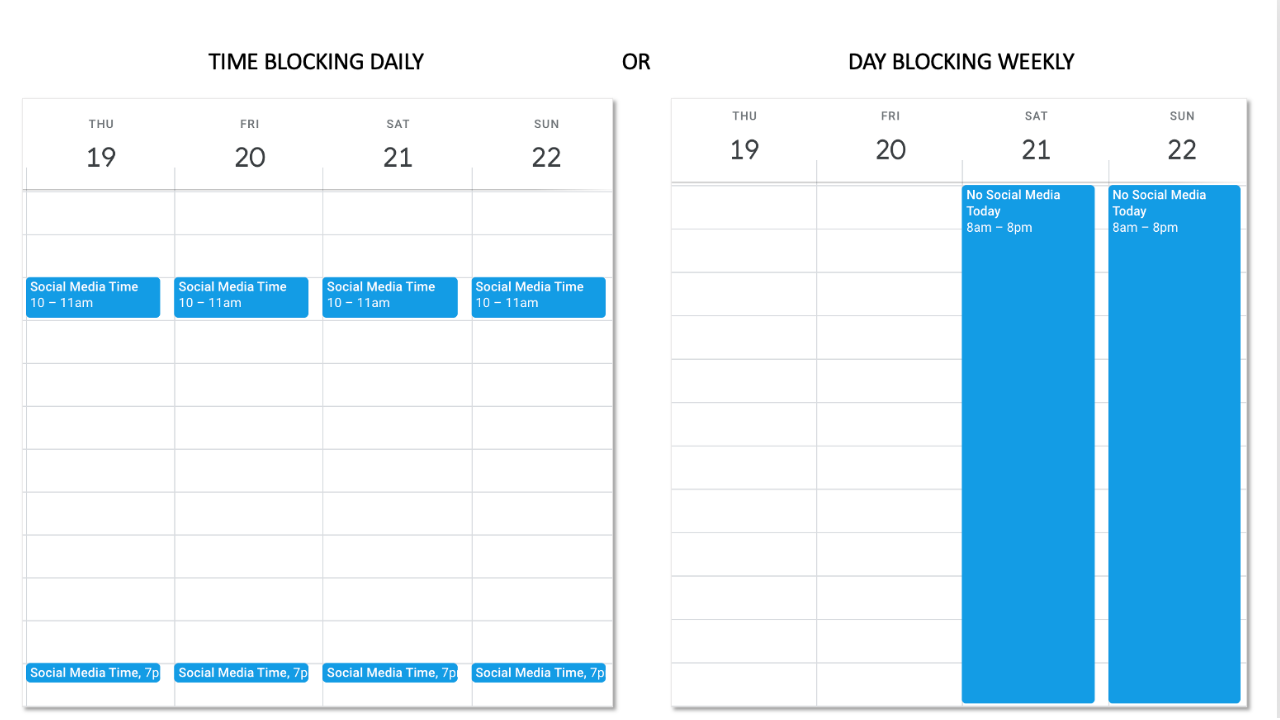Select date 20 in weekly blocking calendar
The image size is (1280, 720).
890,150
